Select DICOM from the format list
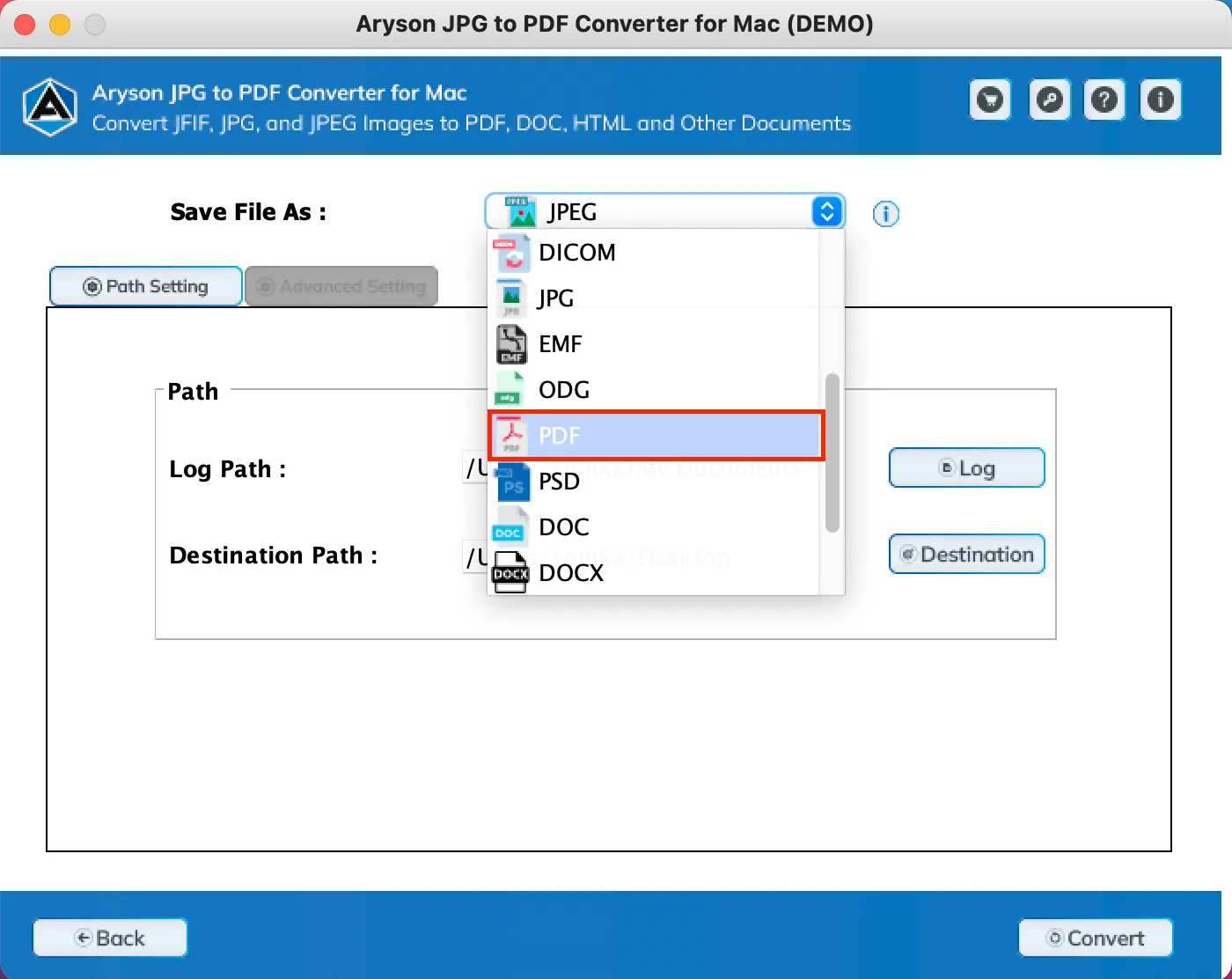The height and width of the screenshot is (979, 1232). point(654,253)
